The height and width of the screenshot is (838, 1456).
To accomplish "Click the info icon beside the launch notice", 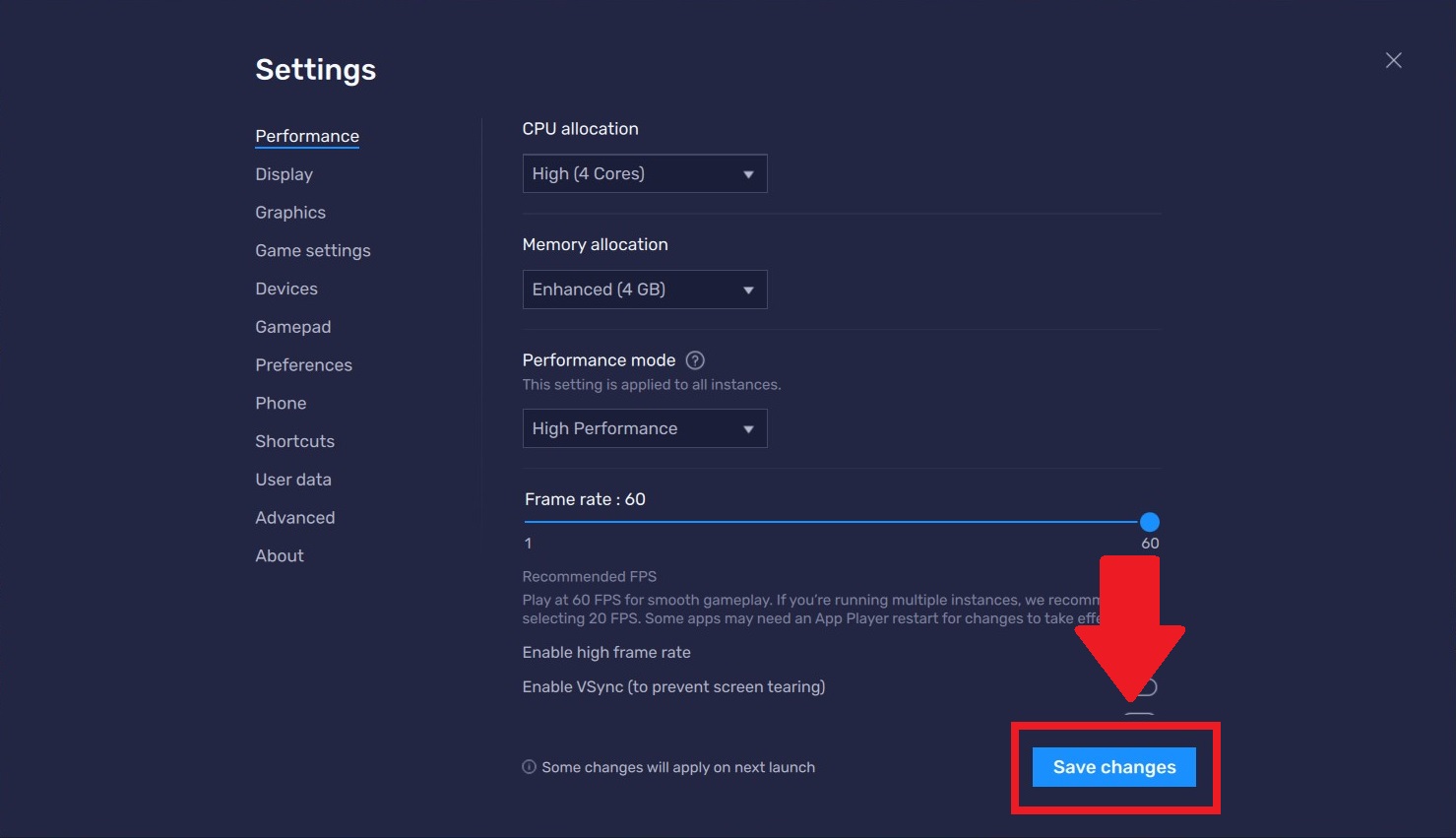I will [529, 766].
